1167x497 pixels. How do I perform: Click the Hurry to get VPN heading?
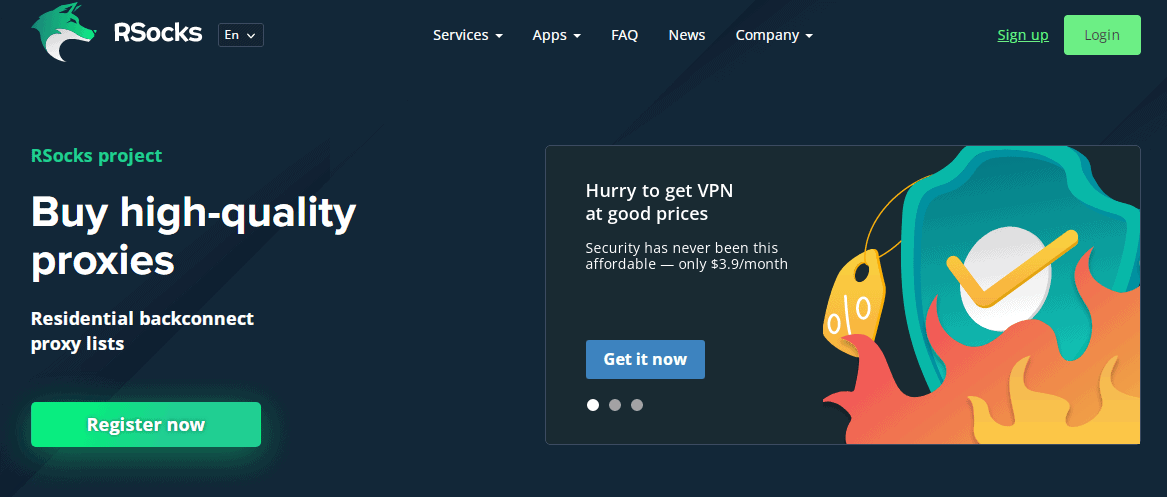coord(659,202)
